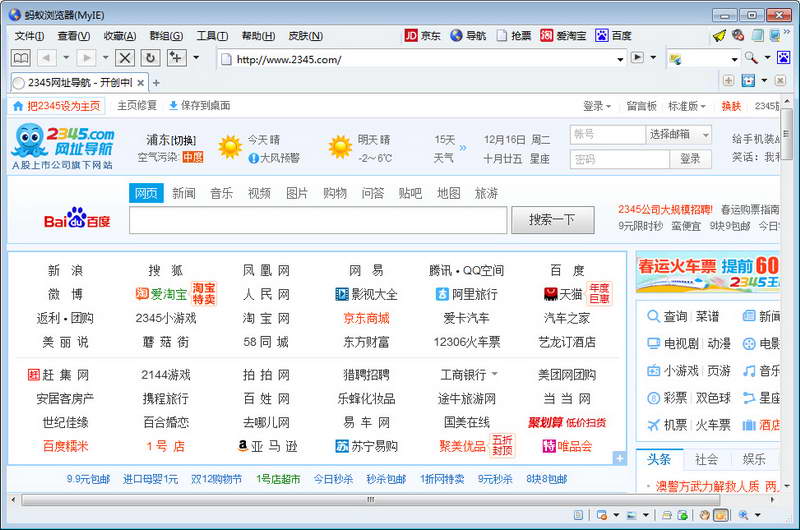
Task: Open the 收藏(A) menu
Action: click(120, 36)
